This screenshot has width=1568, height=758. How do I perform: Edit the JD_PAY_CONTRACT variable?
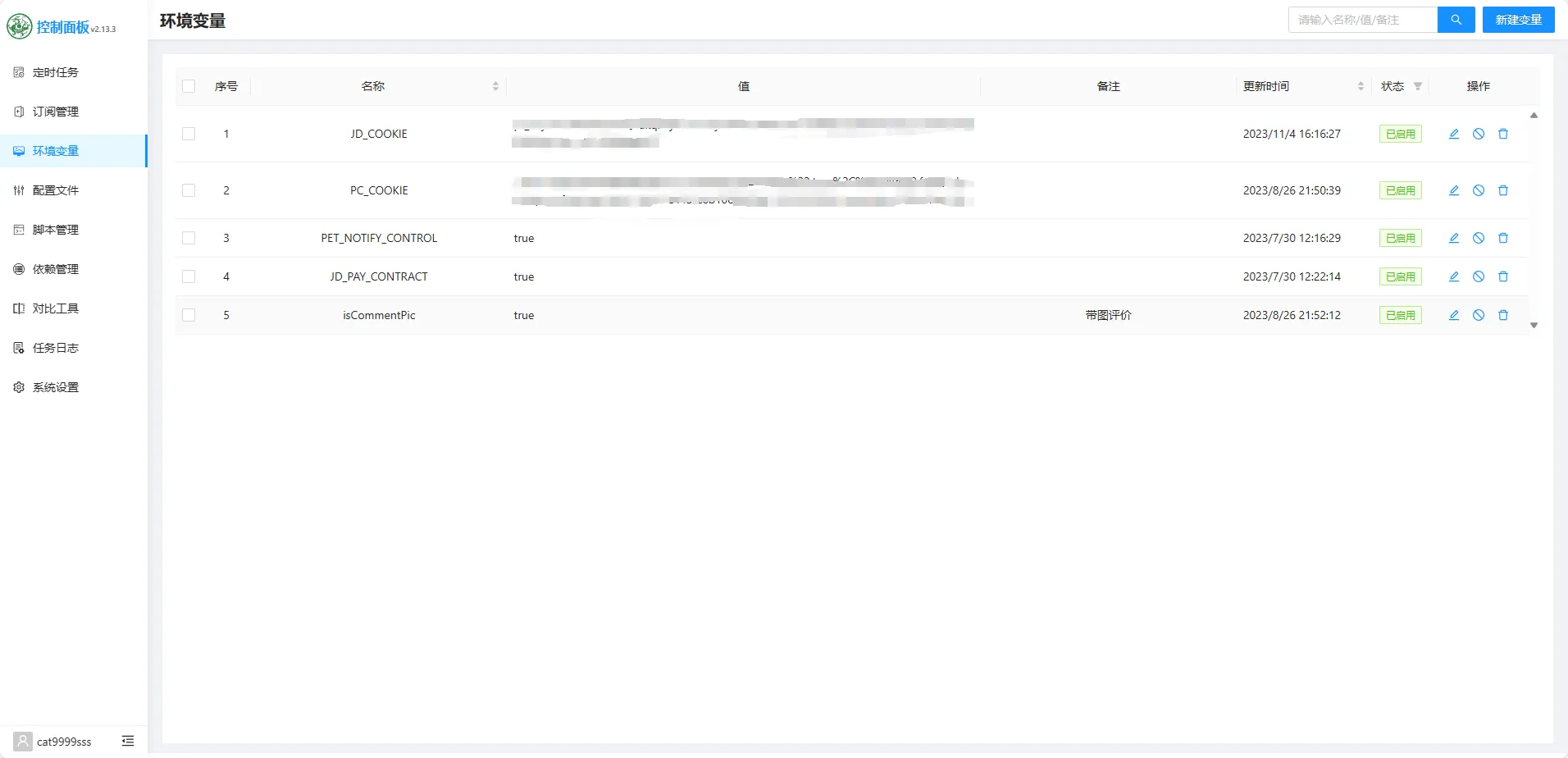(1454, 276)
